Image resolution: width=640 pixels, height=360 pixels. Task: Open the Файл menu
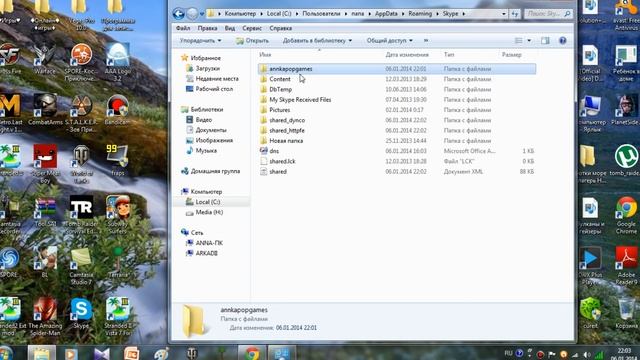coord(183,28)
